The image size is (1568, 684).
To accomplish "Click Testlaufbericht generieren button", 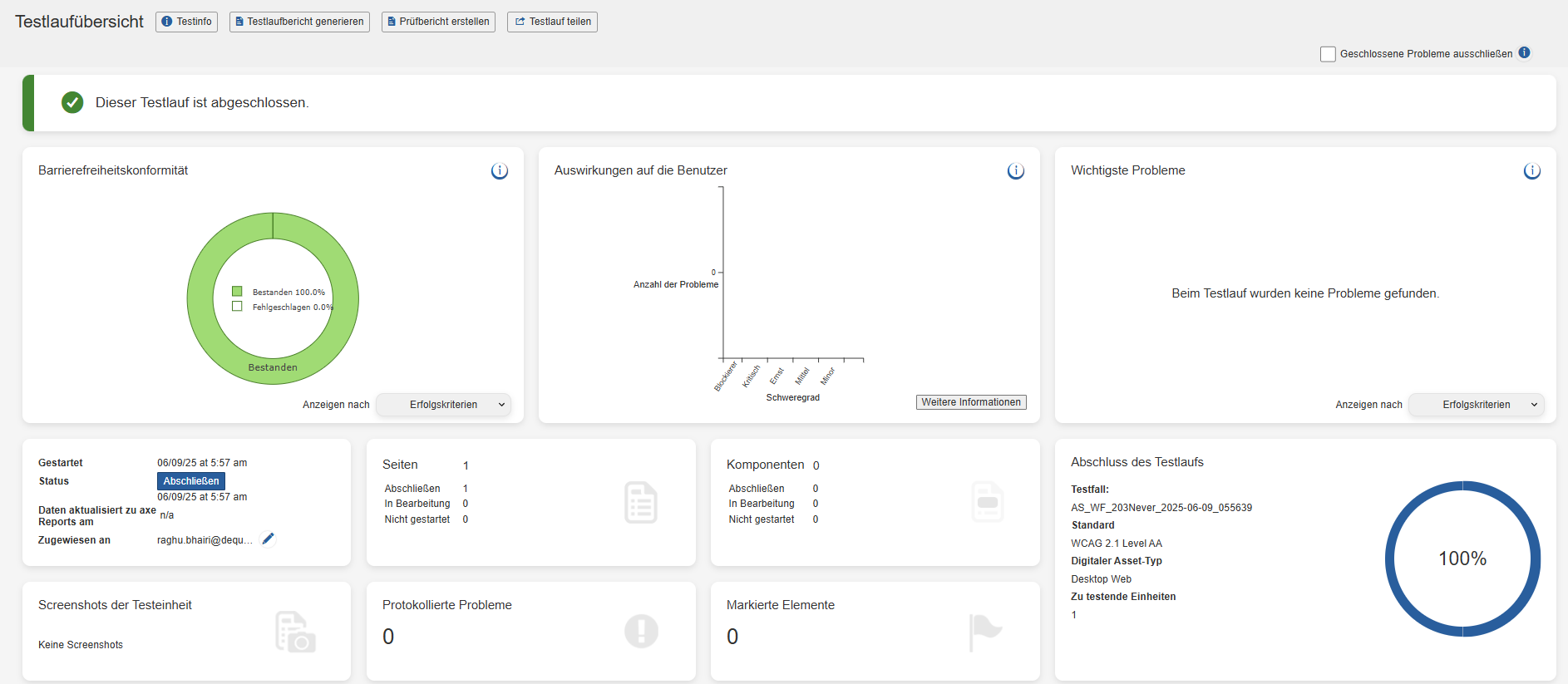I will (x=299, y=22).
